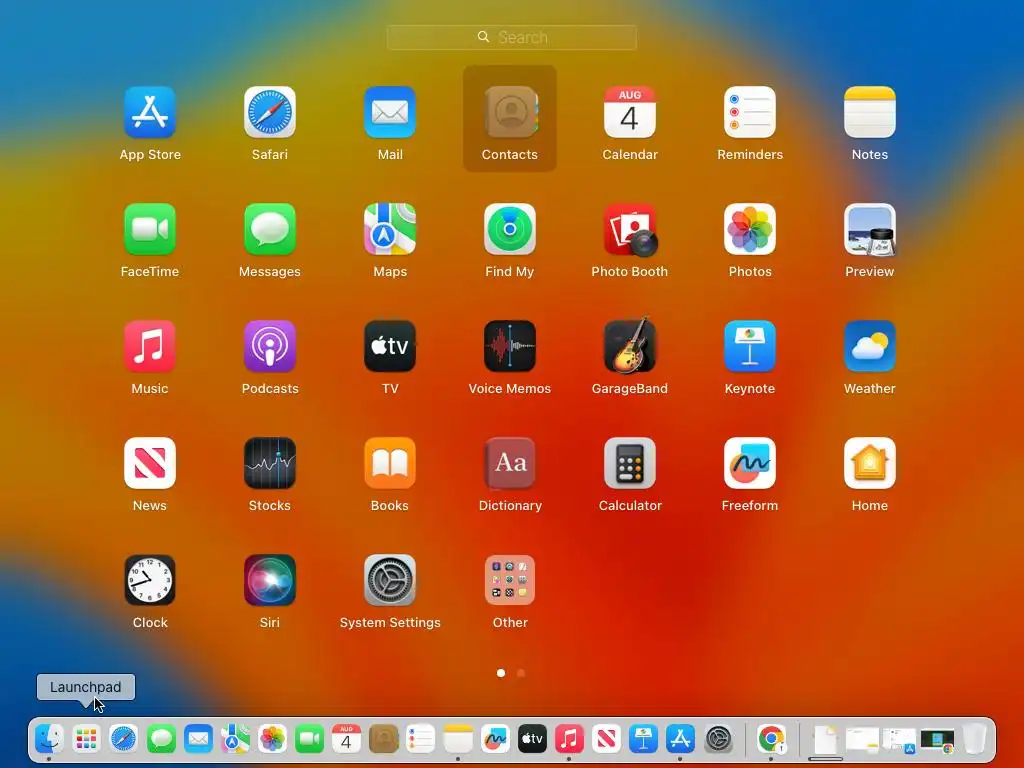This screenshot has width=1024, height=768.
Task: Open Freeform from the Dock
Action: (x=495, y=739)
